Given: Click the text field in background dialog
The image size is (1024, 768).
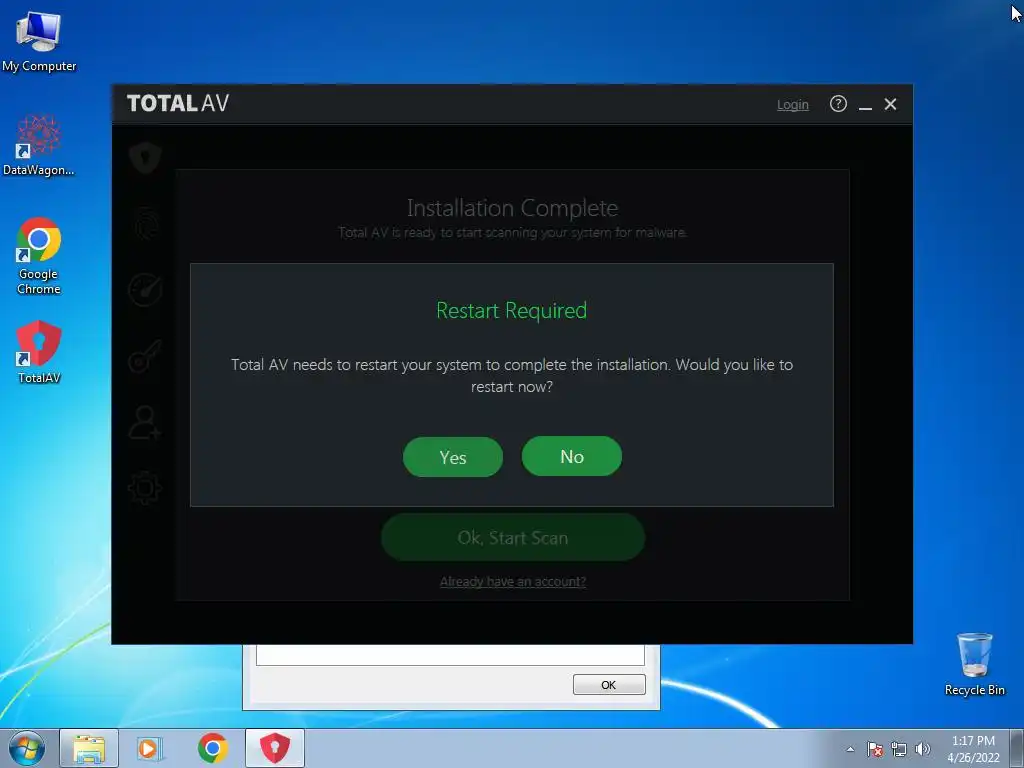Looking at the screenshot, I should pyautogui.click(x=450, y=654).
